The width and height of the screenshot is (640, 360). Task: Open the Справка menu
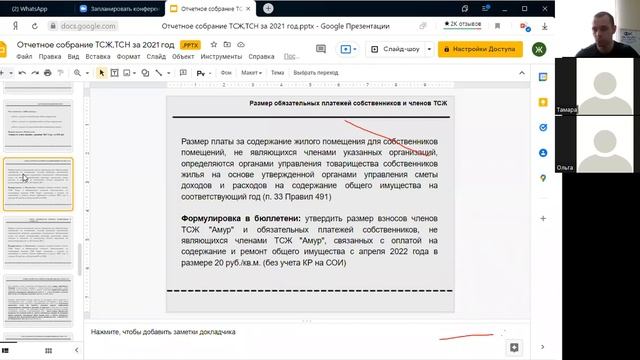[x=261, y=57]
